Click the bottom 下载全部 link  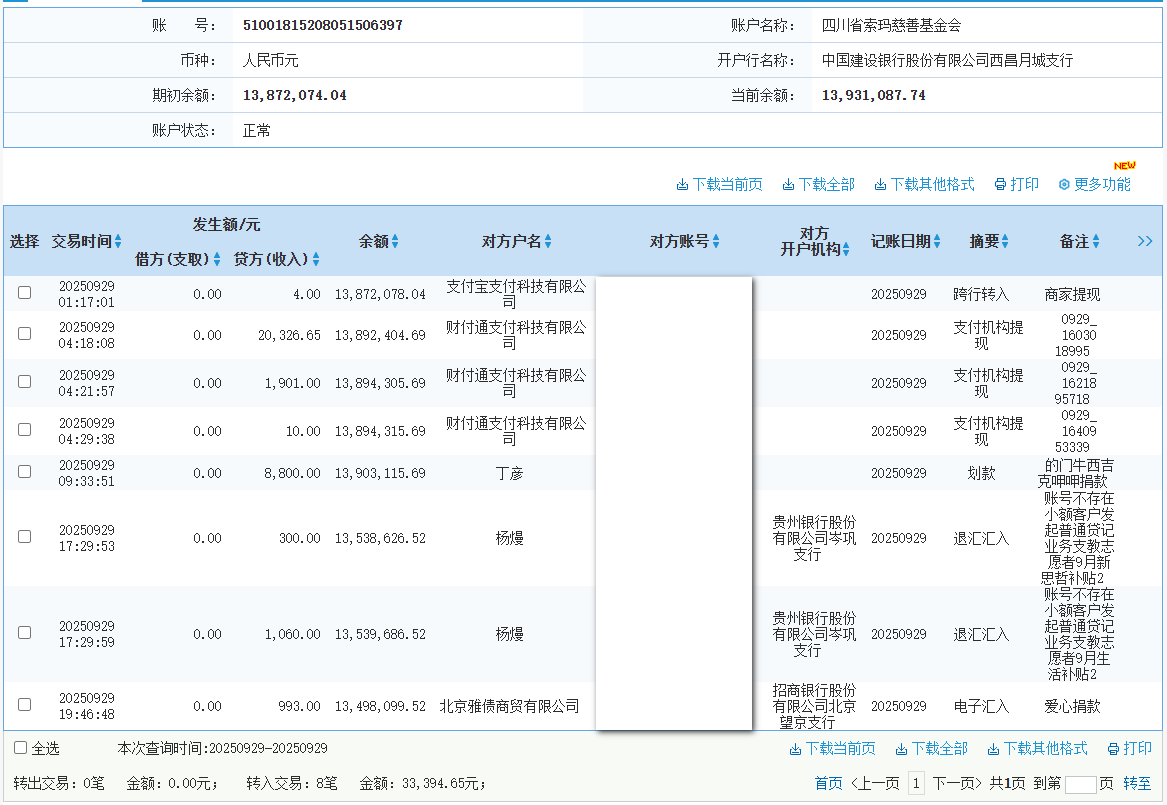pos(931,749)
